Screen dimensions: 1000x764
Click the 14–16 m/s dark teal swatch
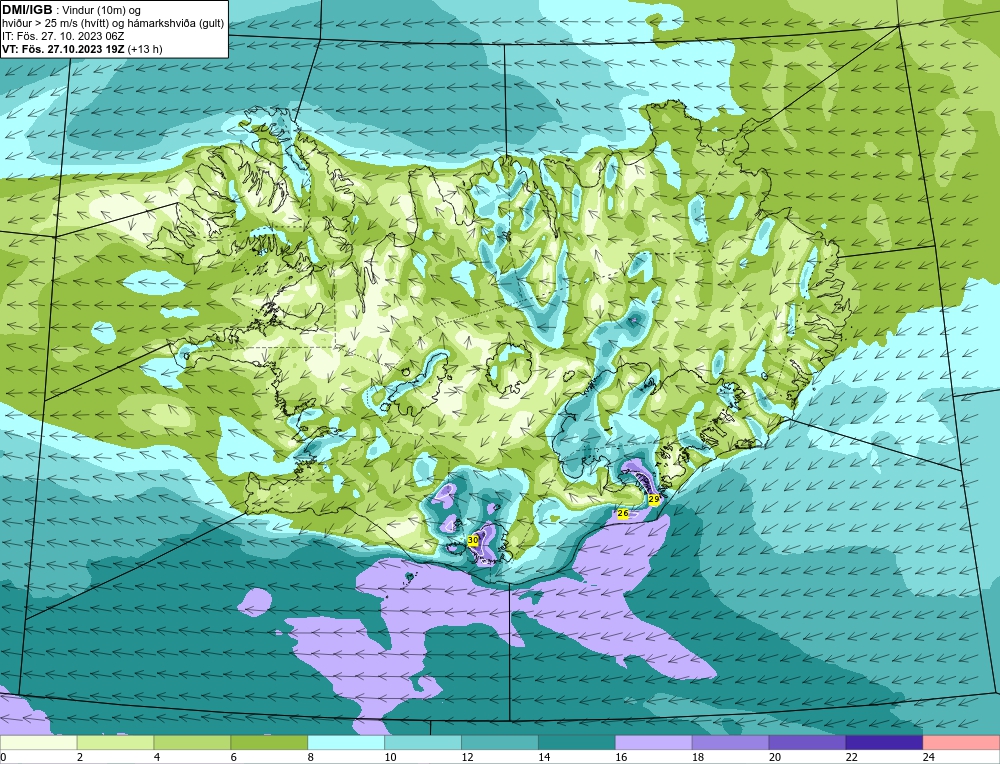pyautogui.click(x=577, y=743)
